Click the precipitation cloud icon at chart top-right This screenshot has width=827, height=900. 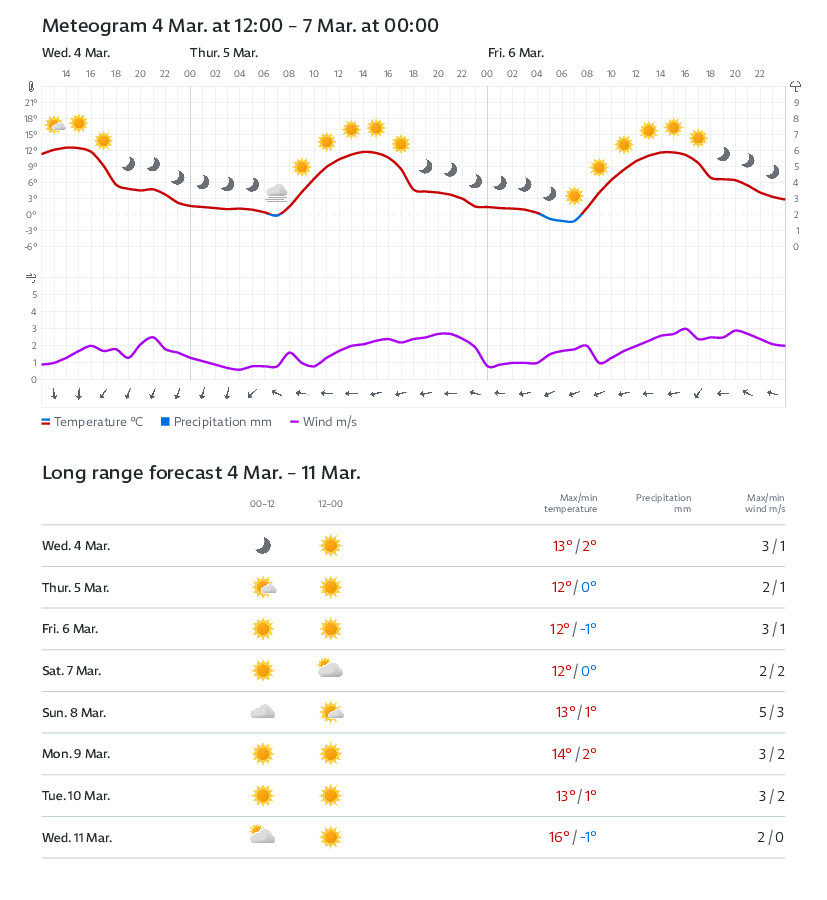[x=796, y=87]
